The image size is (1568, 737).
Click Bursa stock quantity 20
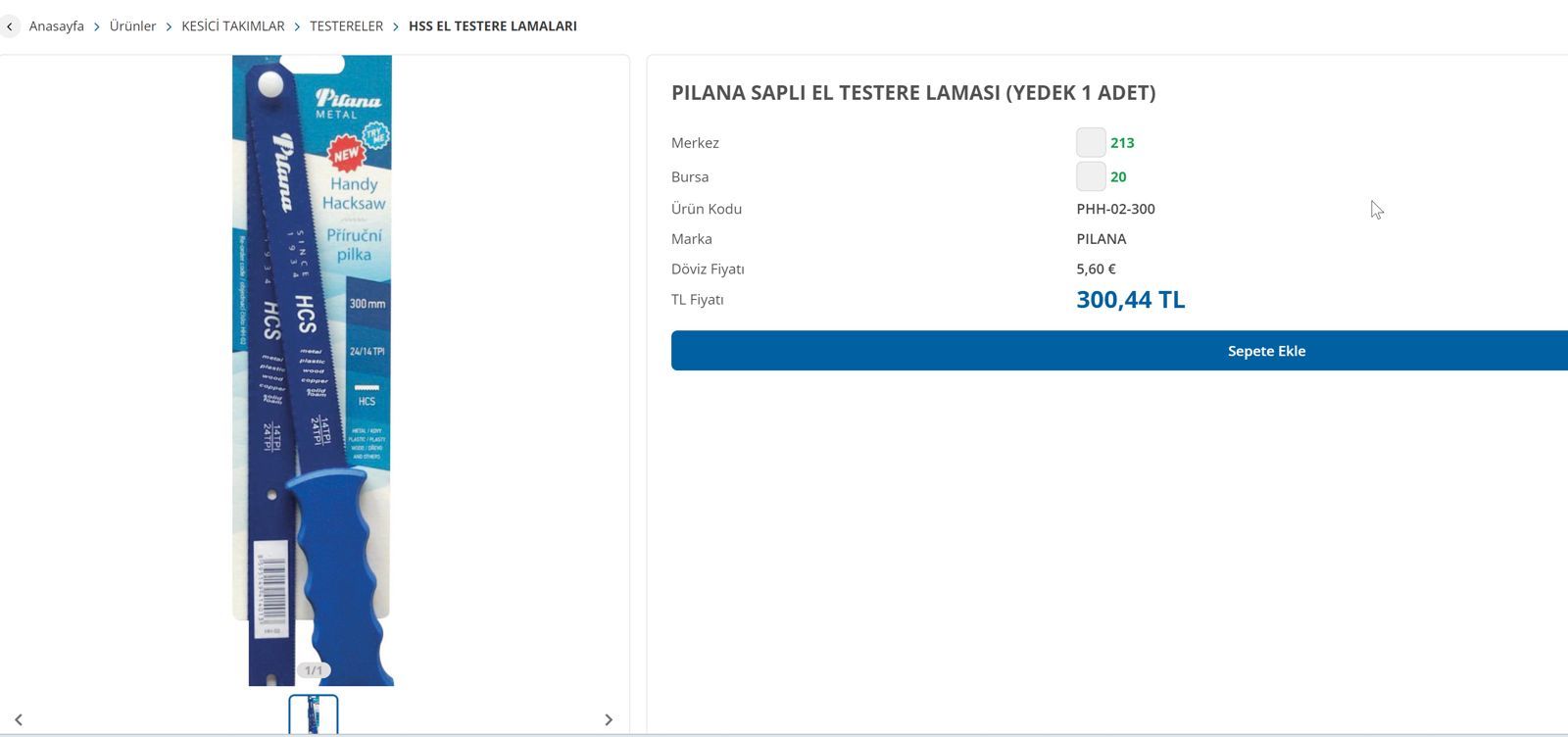pos(1118,177)
